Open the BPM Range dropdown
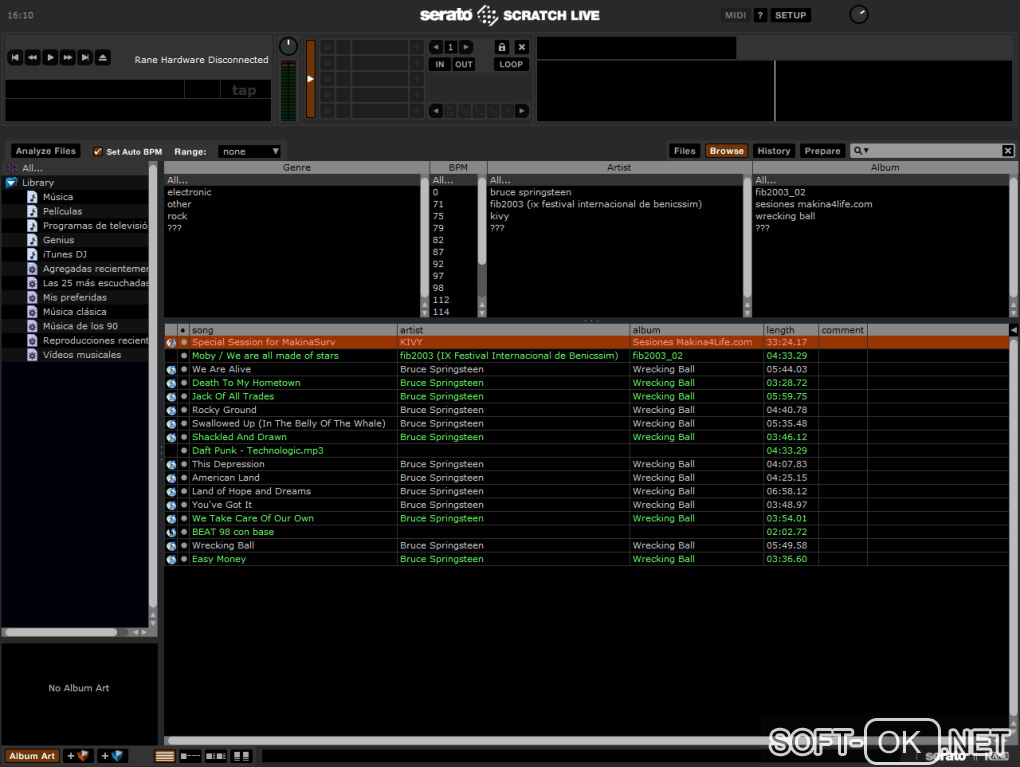 pos(250,152)
